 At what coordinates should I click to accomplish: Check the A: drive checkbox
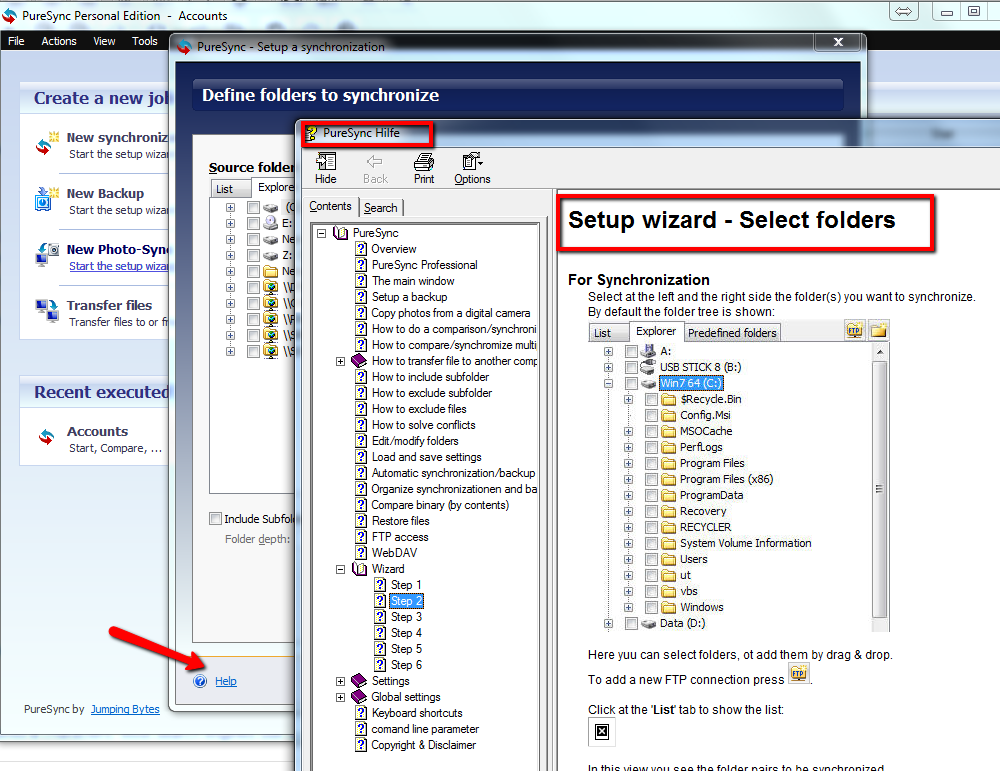pyautogui.click(x=631, y=351)
